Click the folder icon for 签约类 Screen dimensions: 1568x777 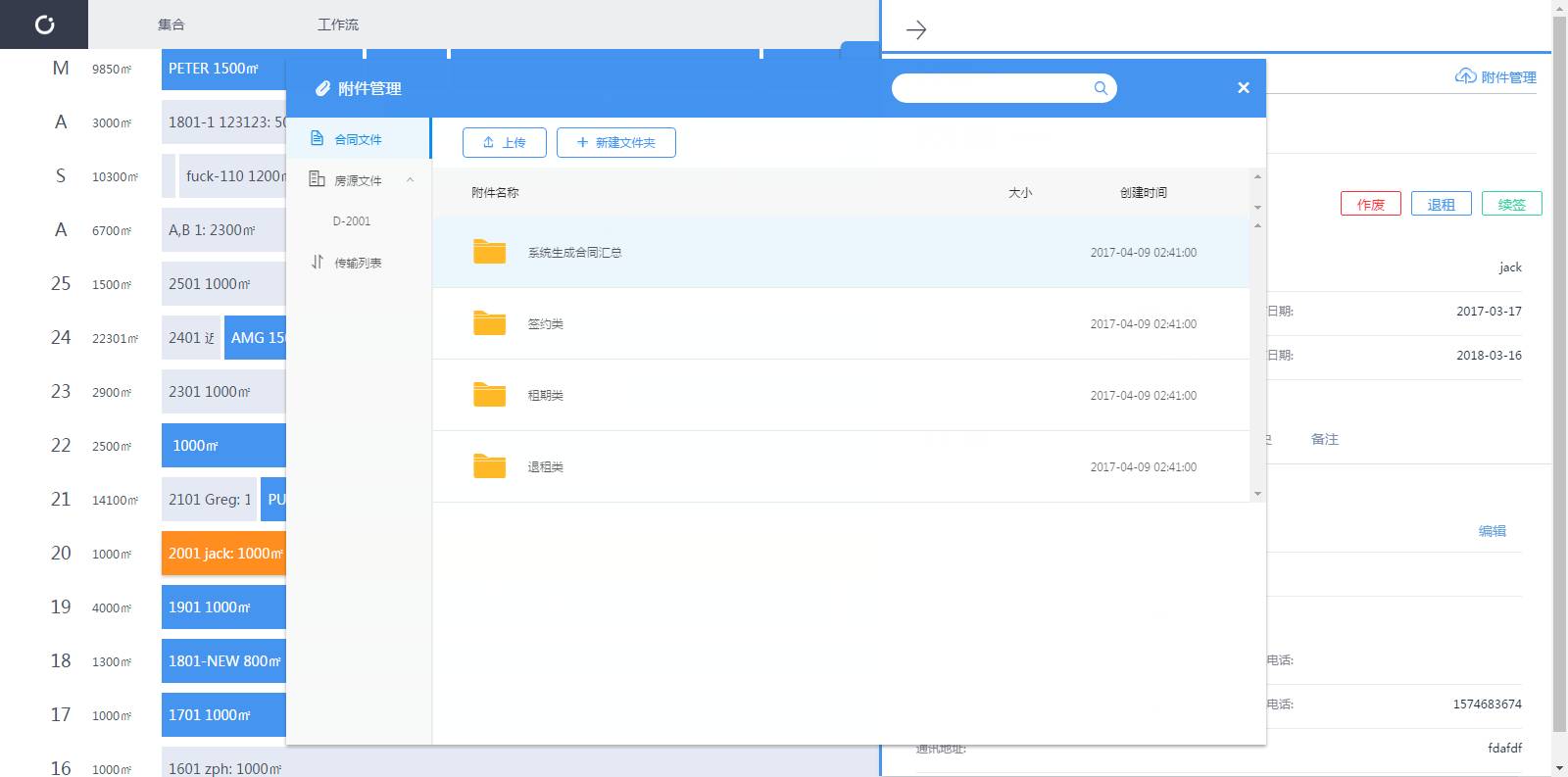pyautogui.click(x=489, y=323)
